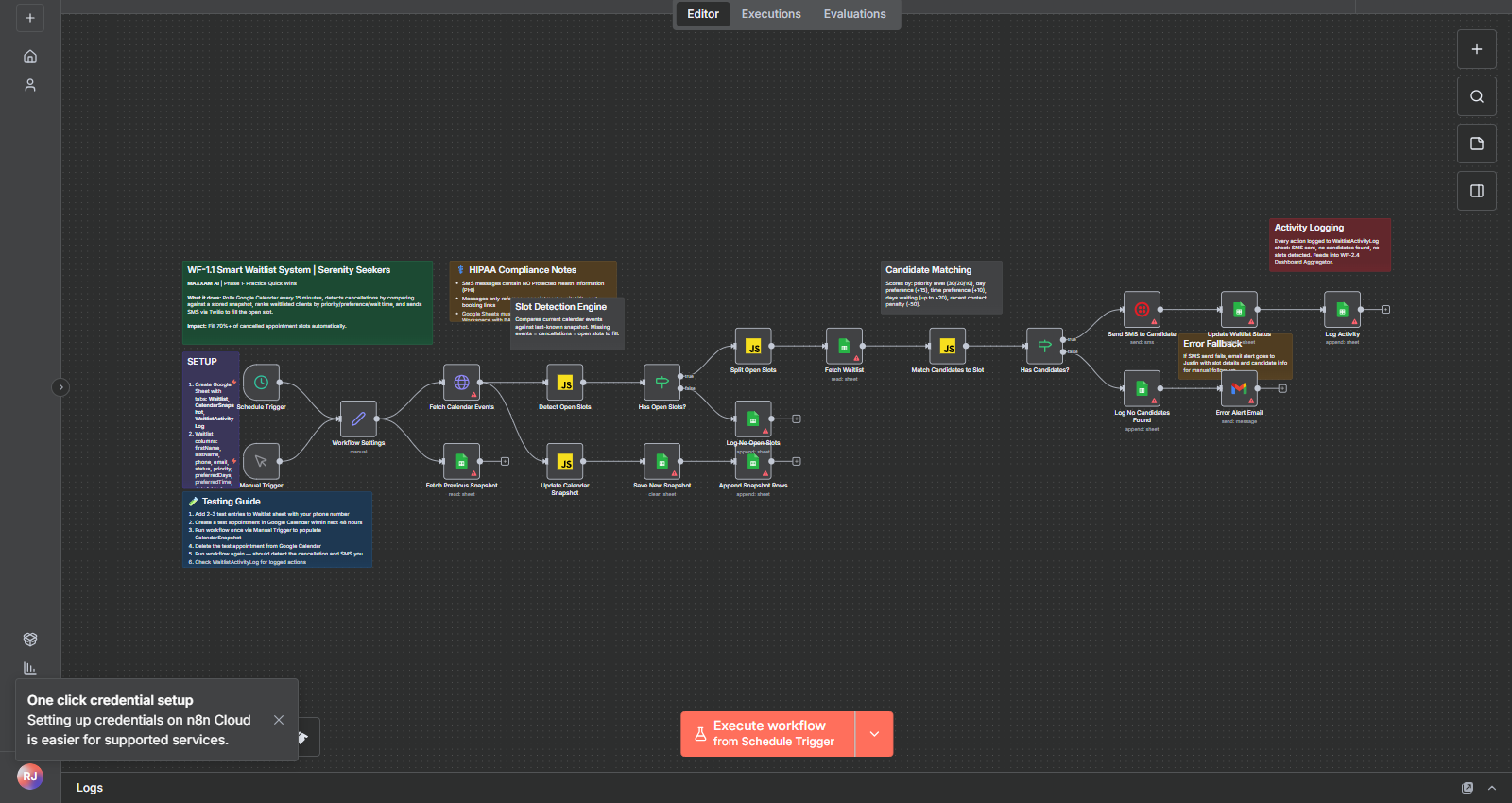Pop out the Logs panel
The height and width of the screenshot is (803, 1512).
coord(1468,788)
